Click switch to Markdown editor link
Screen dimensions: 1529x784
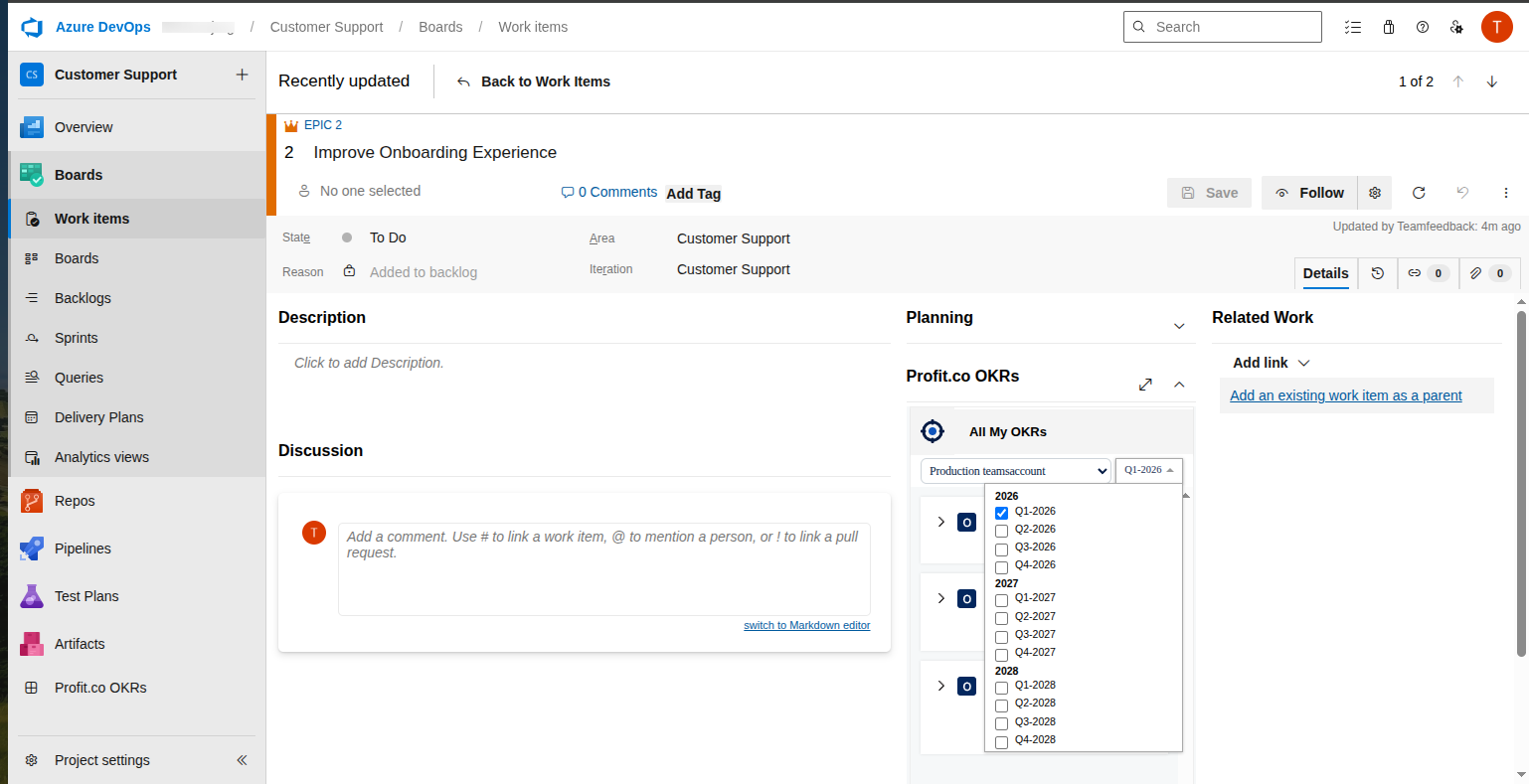click(807, 625)
